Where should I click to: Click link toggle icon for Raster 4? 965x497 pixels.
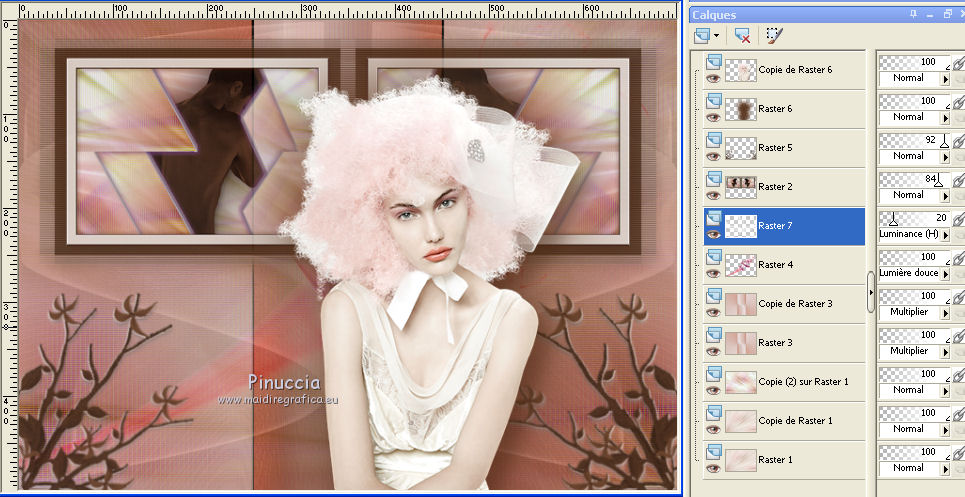click(x=959, y=259)
